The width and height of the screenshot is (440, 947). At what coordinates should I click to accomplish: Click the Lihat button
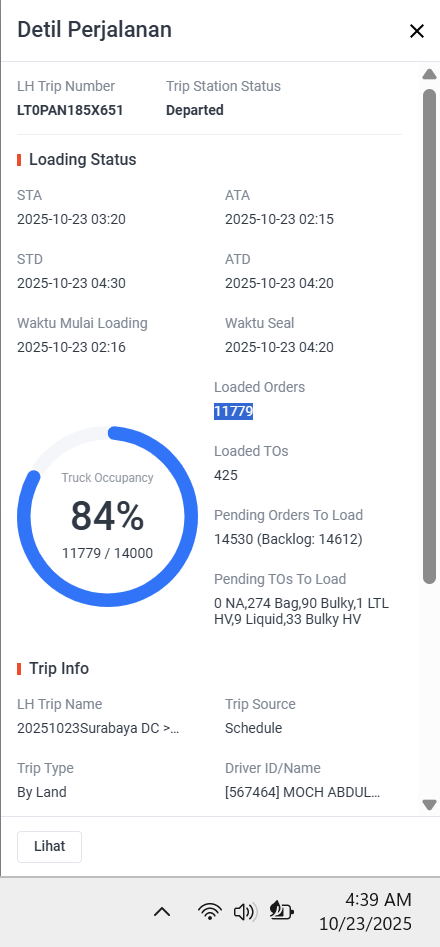49,847
